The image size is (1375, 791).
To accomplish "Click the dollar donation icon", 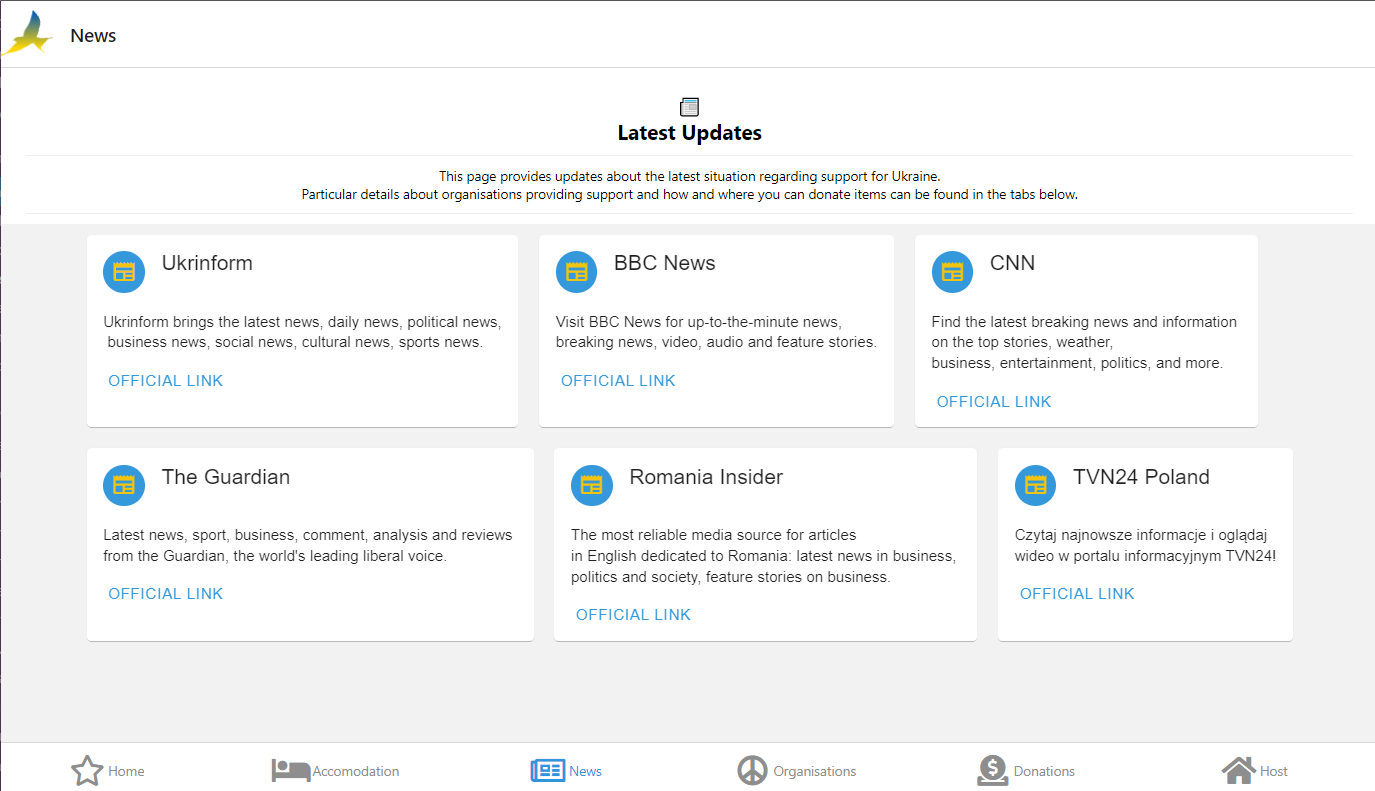I will (x=992, y=771).
